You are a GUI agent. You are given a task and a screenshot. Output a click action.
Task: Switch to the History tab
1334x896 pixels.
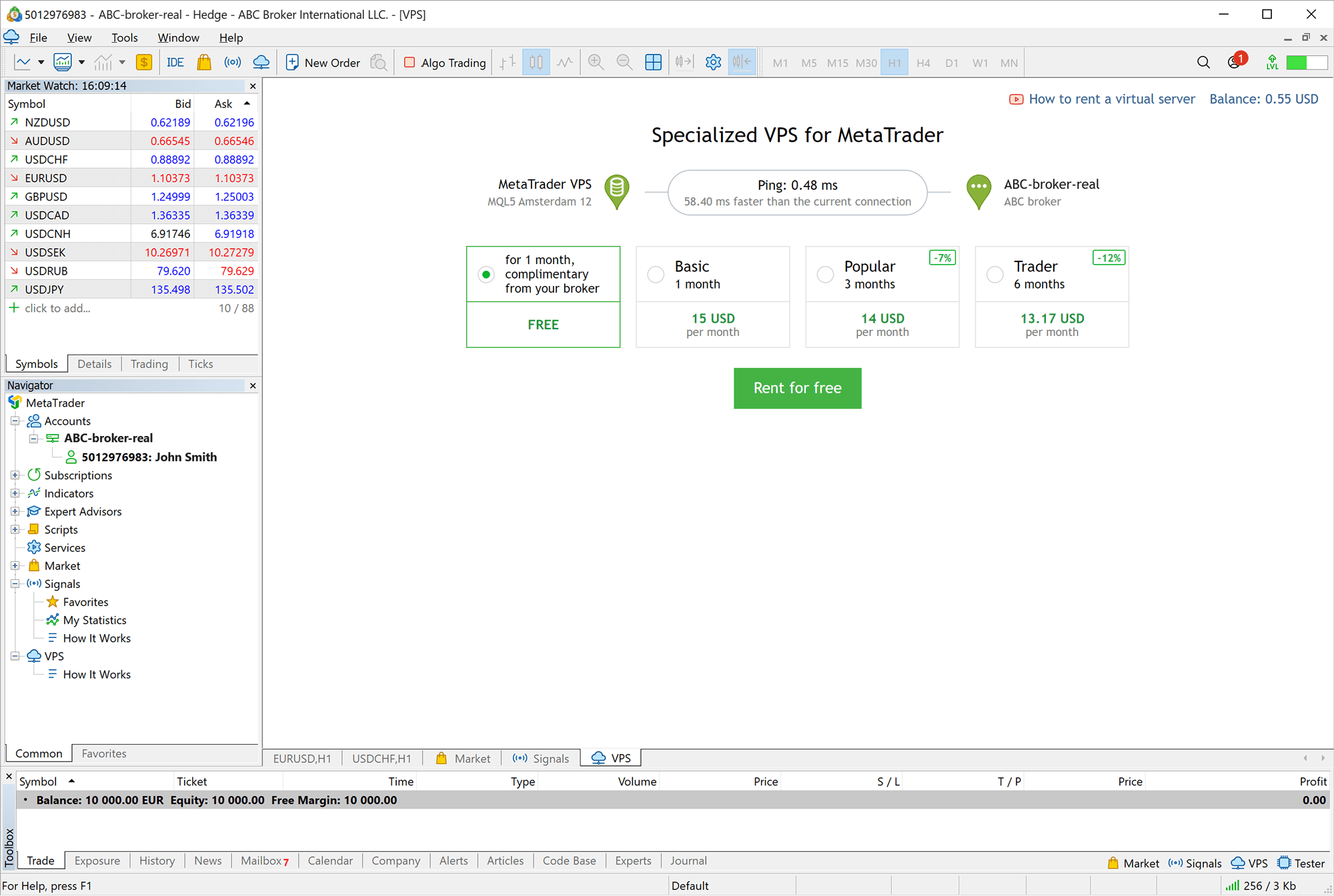tap(156, 860)
